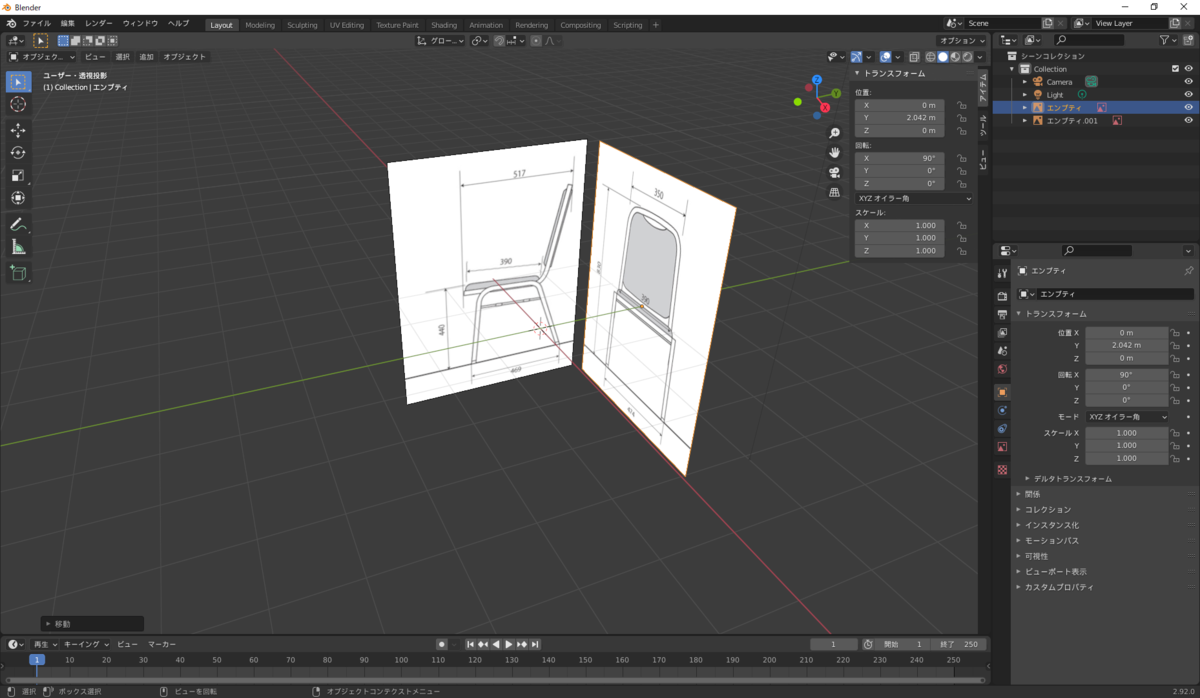
Task: Hide エンプティ.001 in the outliner
Action: (x=1188, y=120)
